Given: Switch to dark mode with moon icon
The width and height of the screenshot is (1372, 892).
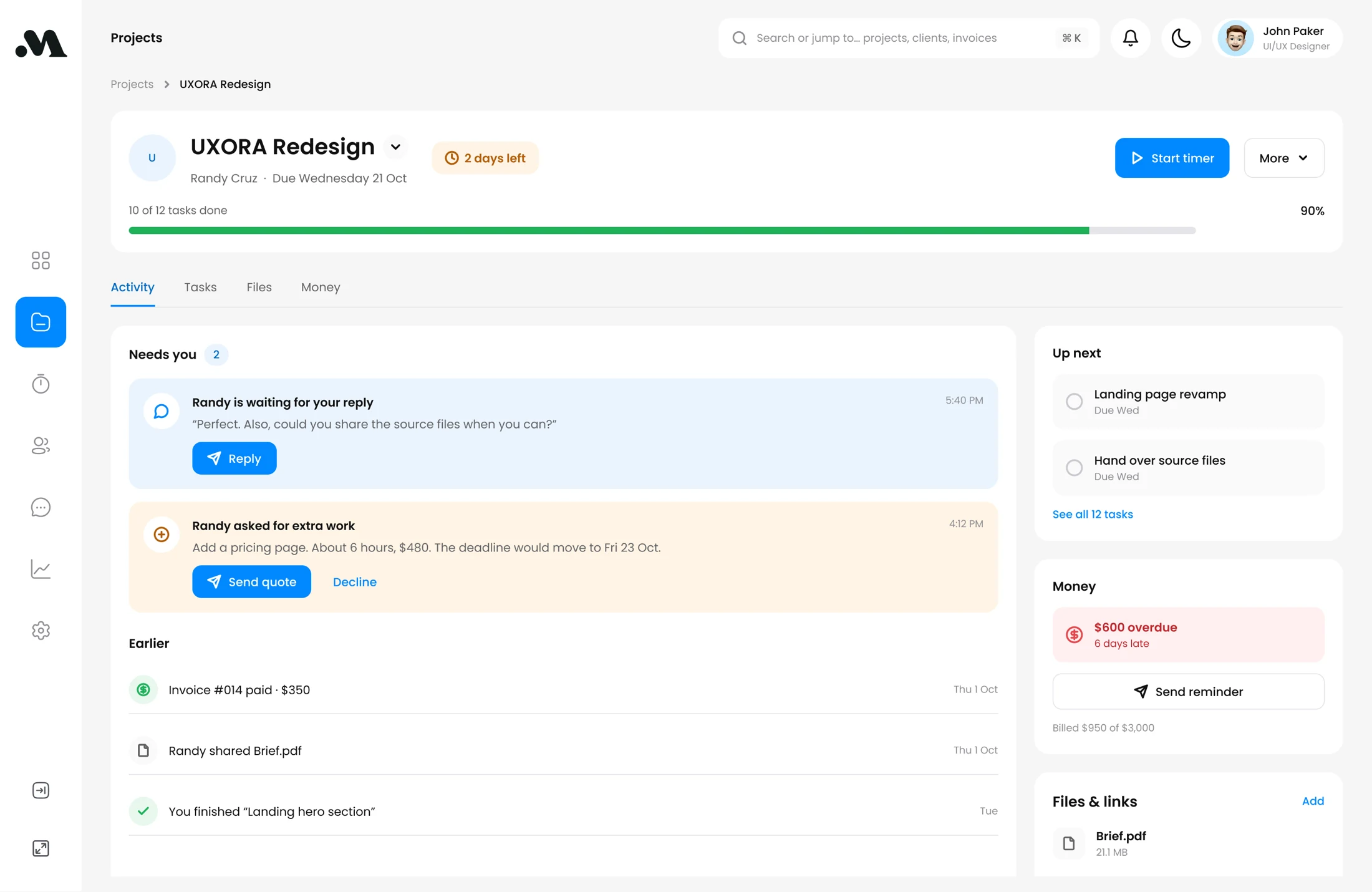Looking at the screenshot, I should click(x=1181, y=38).
